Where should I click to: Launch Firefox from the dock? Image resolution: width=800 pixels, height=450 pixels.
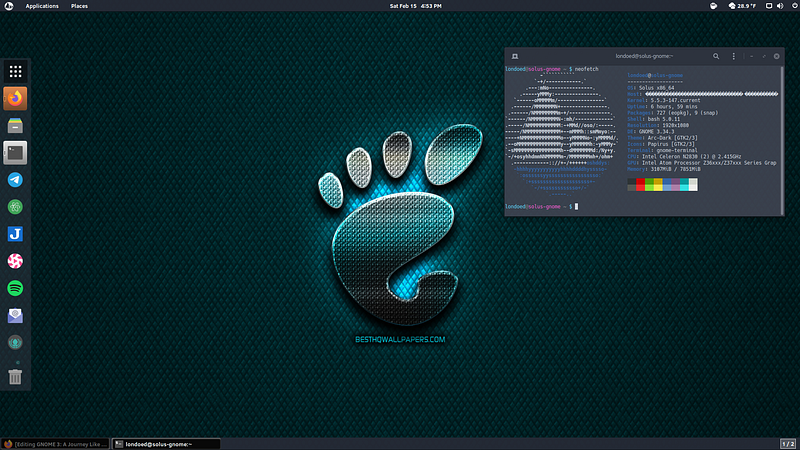(x=15, y=98)
